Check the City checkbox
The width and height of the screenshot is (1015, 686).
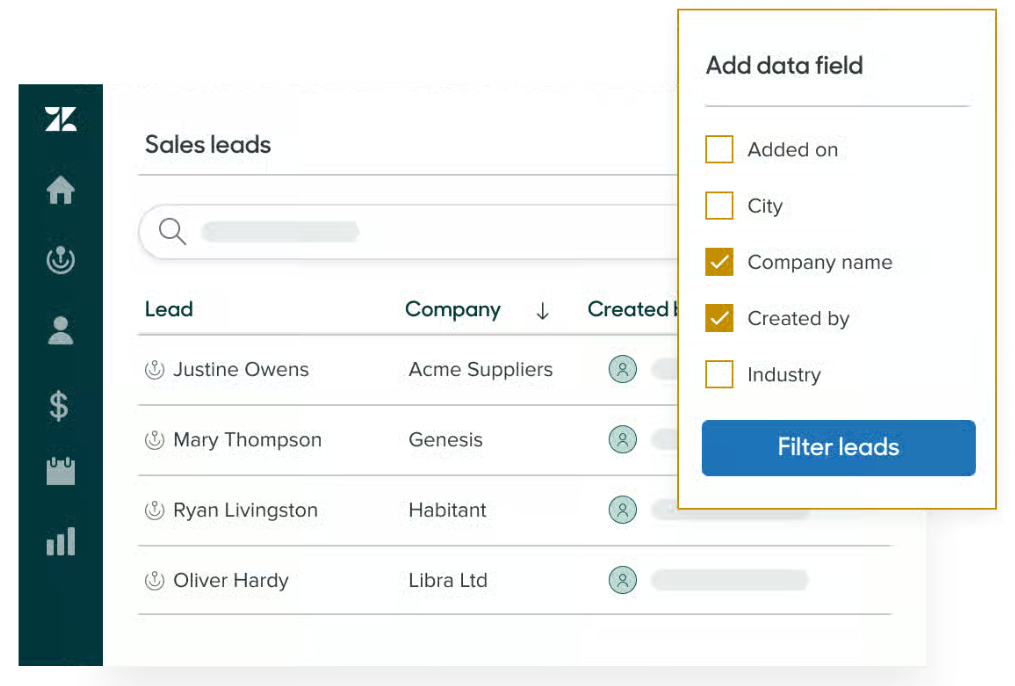[719, 206]
